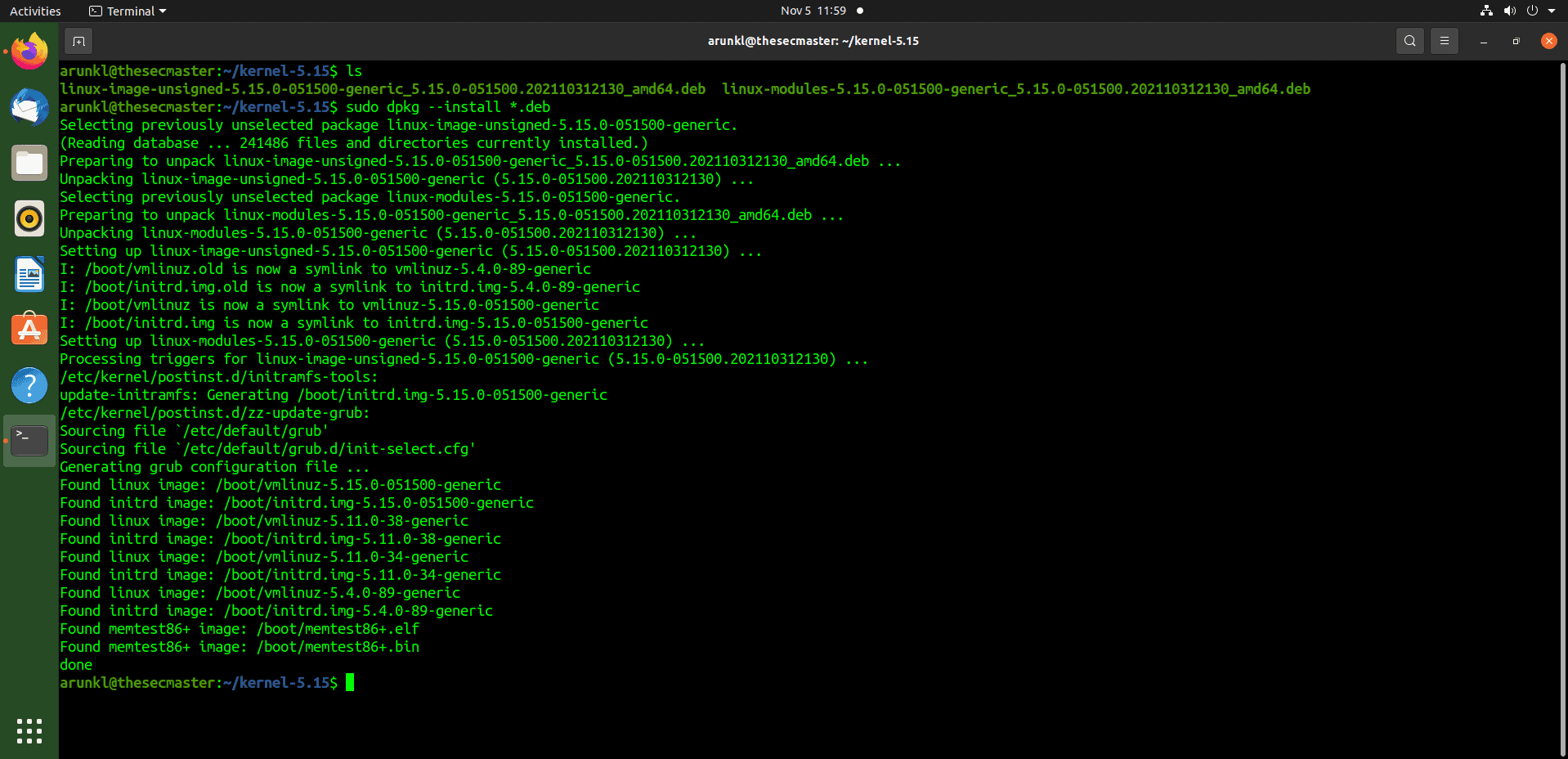Restore the terminal window size

[x=1516, y=41]
